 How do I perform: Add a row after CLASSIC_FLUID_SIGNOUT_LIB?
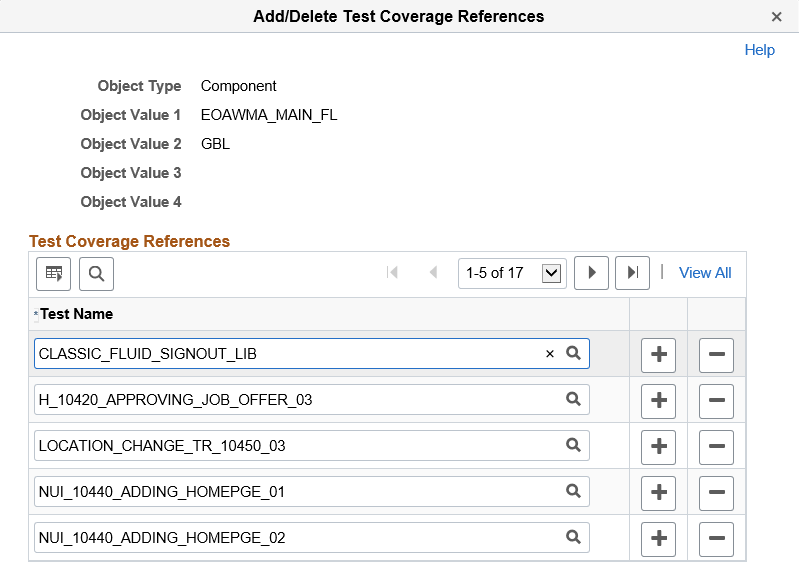tap(658, 355)
